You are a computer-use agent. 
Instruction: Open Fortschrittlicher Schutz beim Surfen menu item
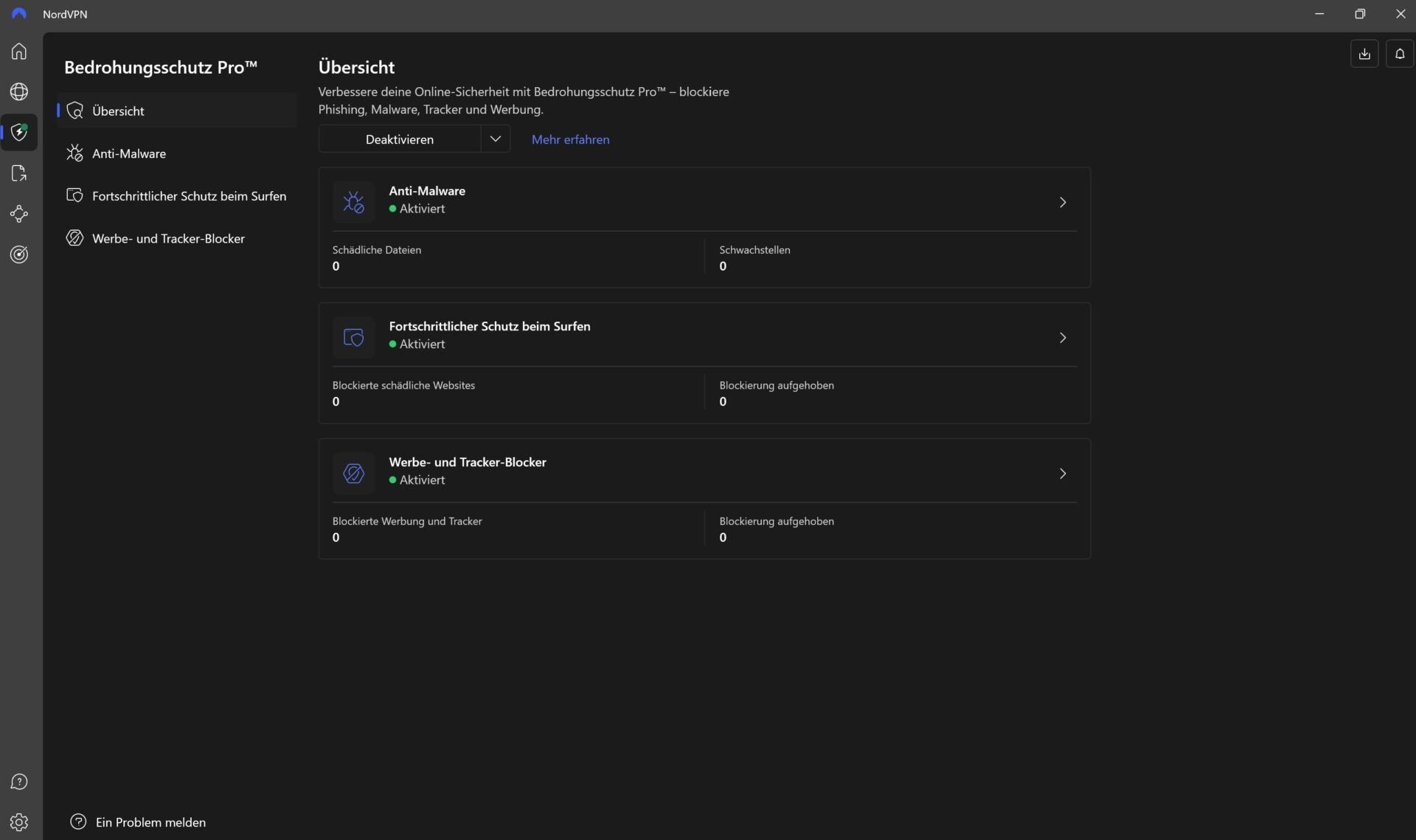[x=177, y=195]
